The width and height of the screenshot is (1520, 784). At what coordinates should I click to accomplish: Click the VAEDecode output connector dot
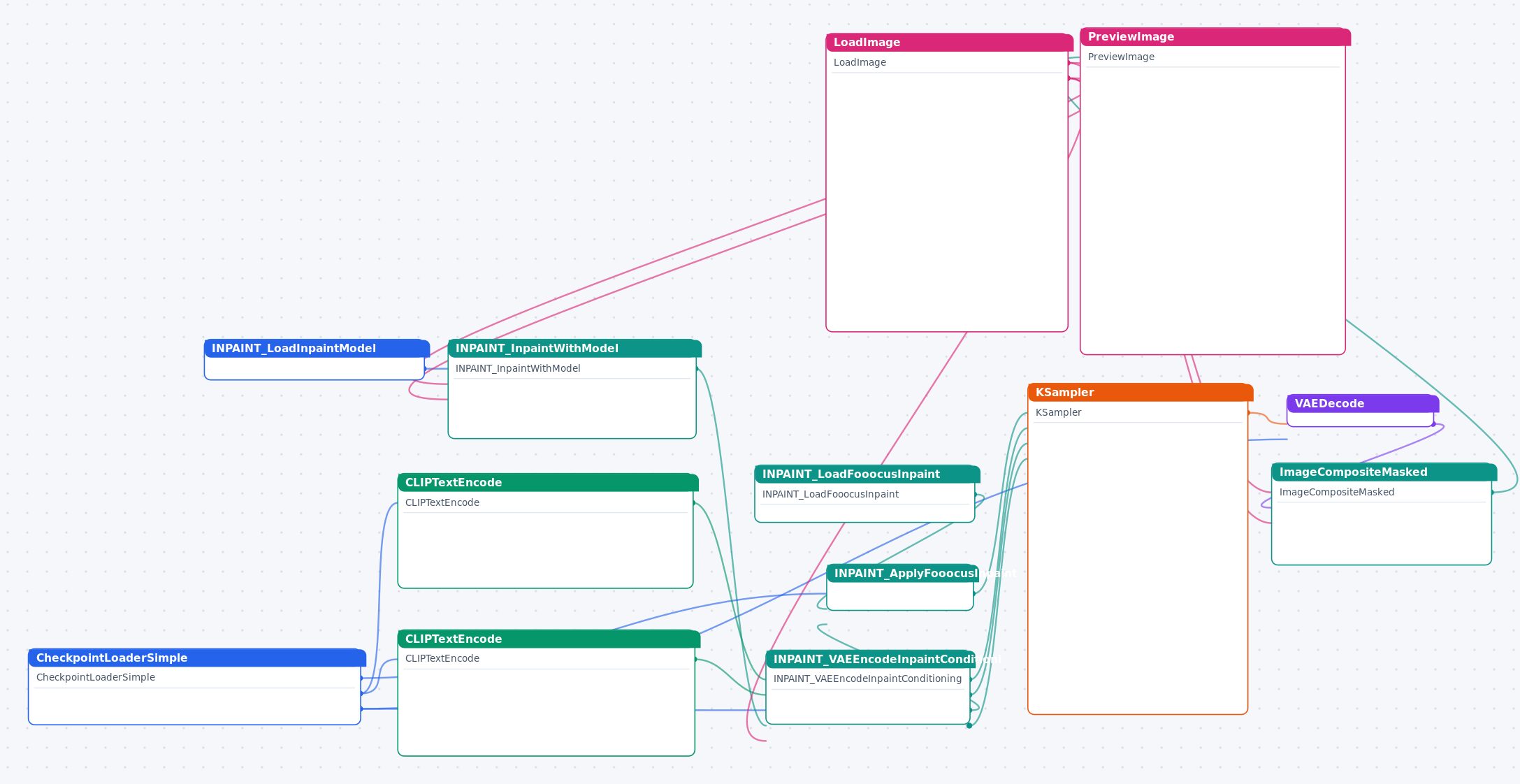1433,424
